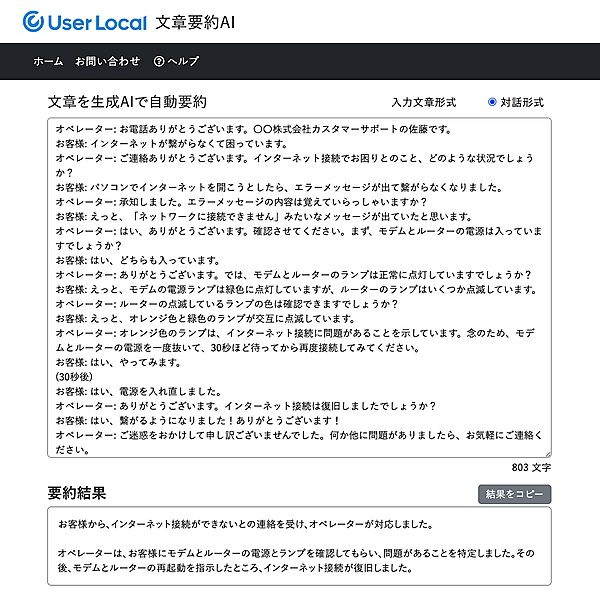The width and height of the screenshot is (600, 600).
Task: Place cursor on the (30秒後) line
Action: pyautogui.click(x=75, y=377)
